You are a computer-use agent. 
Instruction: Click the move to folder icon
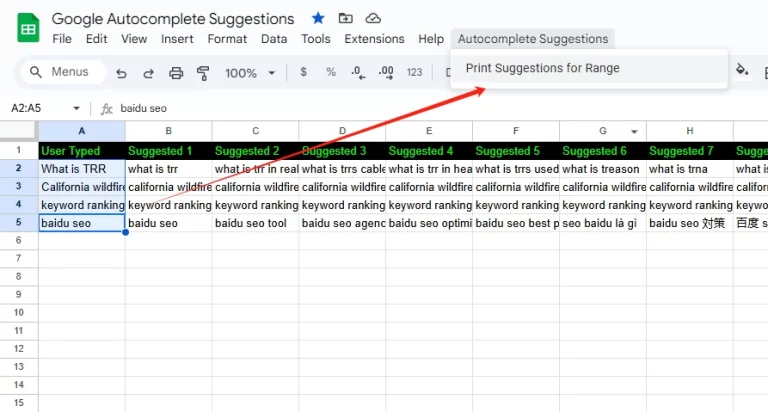tap(345, 19)
